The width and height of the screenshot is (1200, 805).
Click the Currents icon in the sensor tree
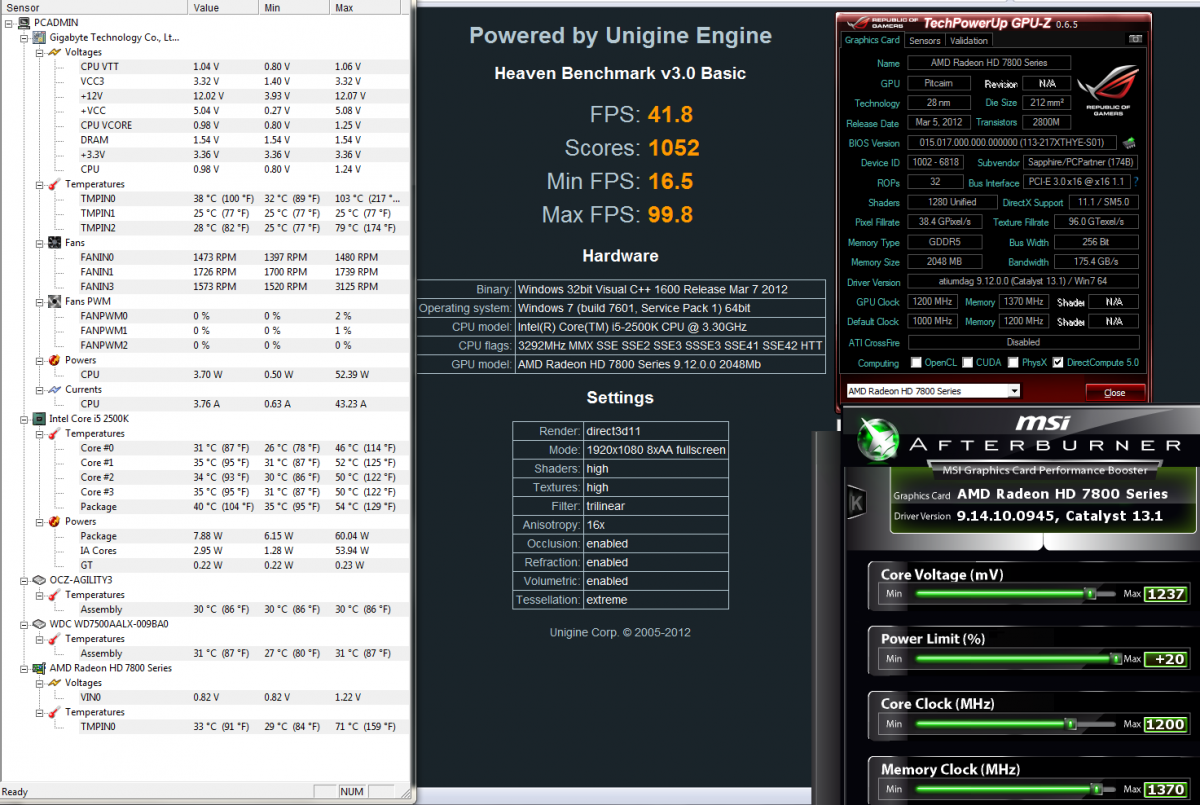[54, 389]
